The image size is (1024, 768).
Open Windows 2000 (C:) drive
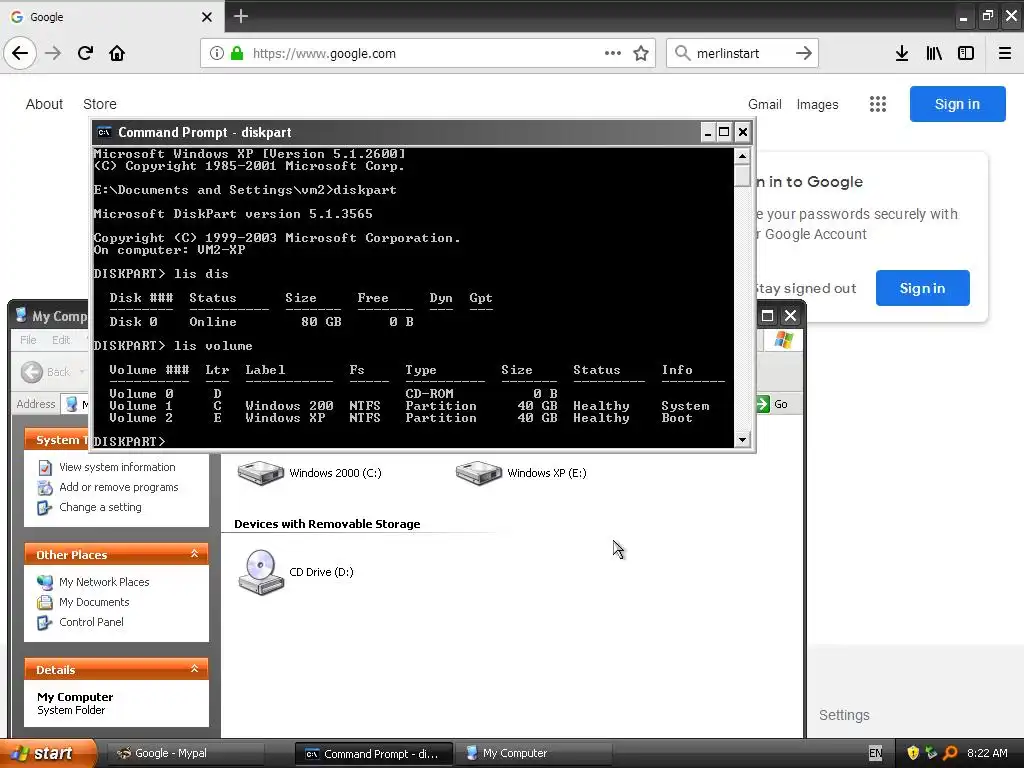(x=310, y=472)
